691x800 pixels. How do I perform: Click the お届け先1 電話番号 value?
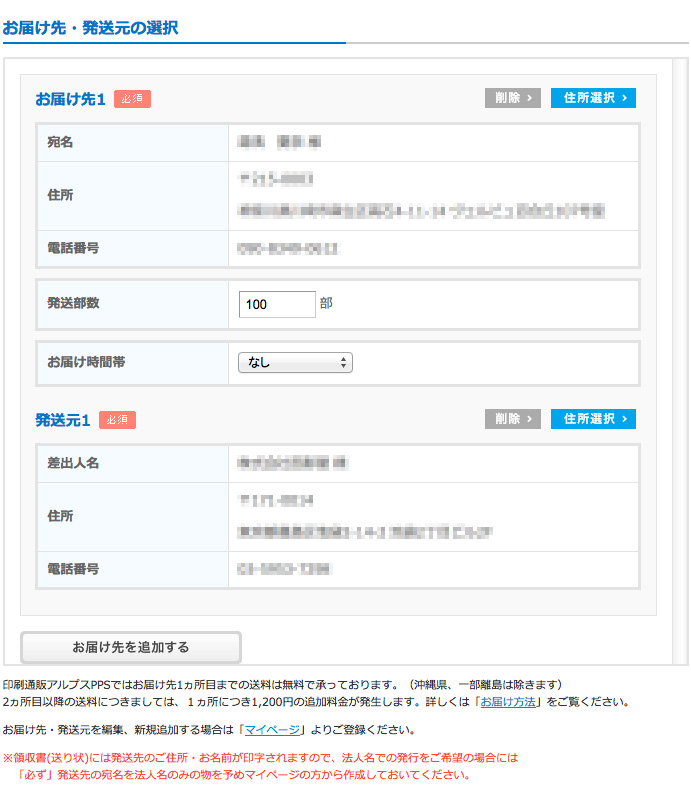(288, 248)
